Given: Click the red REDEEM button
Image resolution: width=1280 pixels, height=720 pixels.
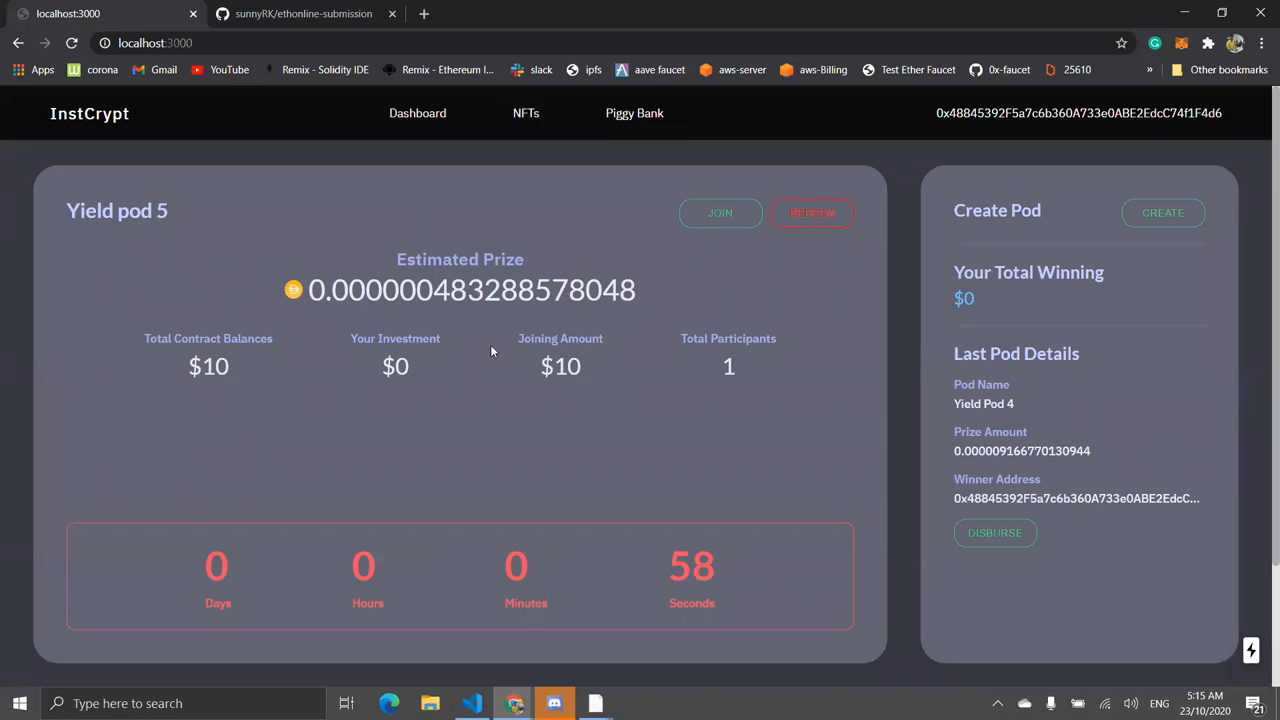Looking at the screenshot, I should point(812,213).
